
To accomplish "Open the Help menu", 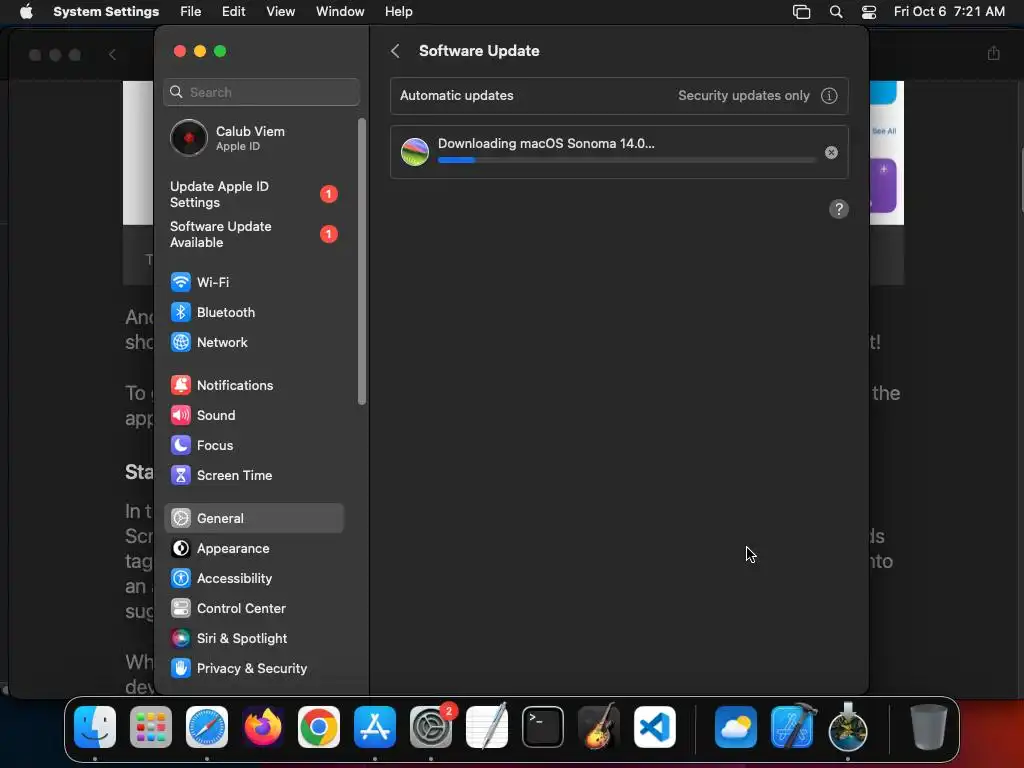I will [398, 12].
